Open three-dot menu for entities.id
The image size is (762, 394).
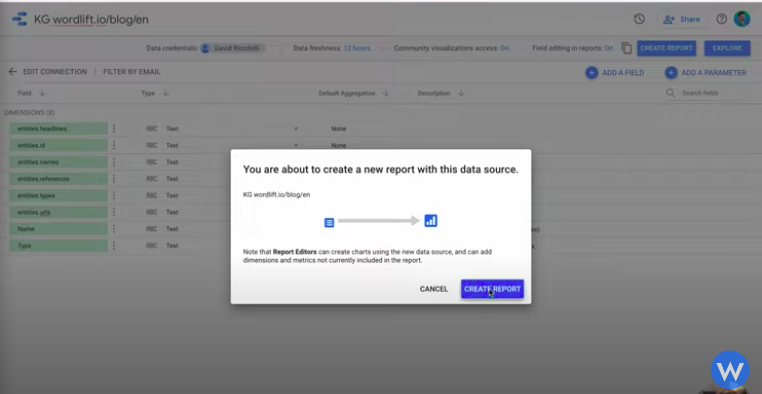(x=114, y=145)
